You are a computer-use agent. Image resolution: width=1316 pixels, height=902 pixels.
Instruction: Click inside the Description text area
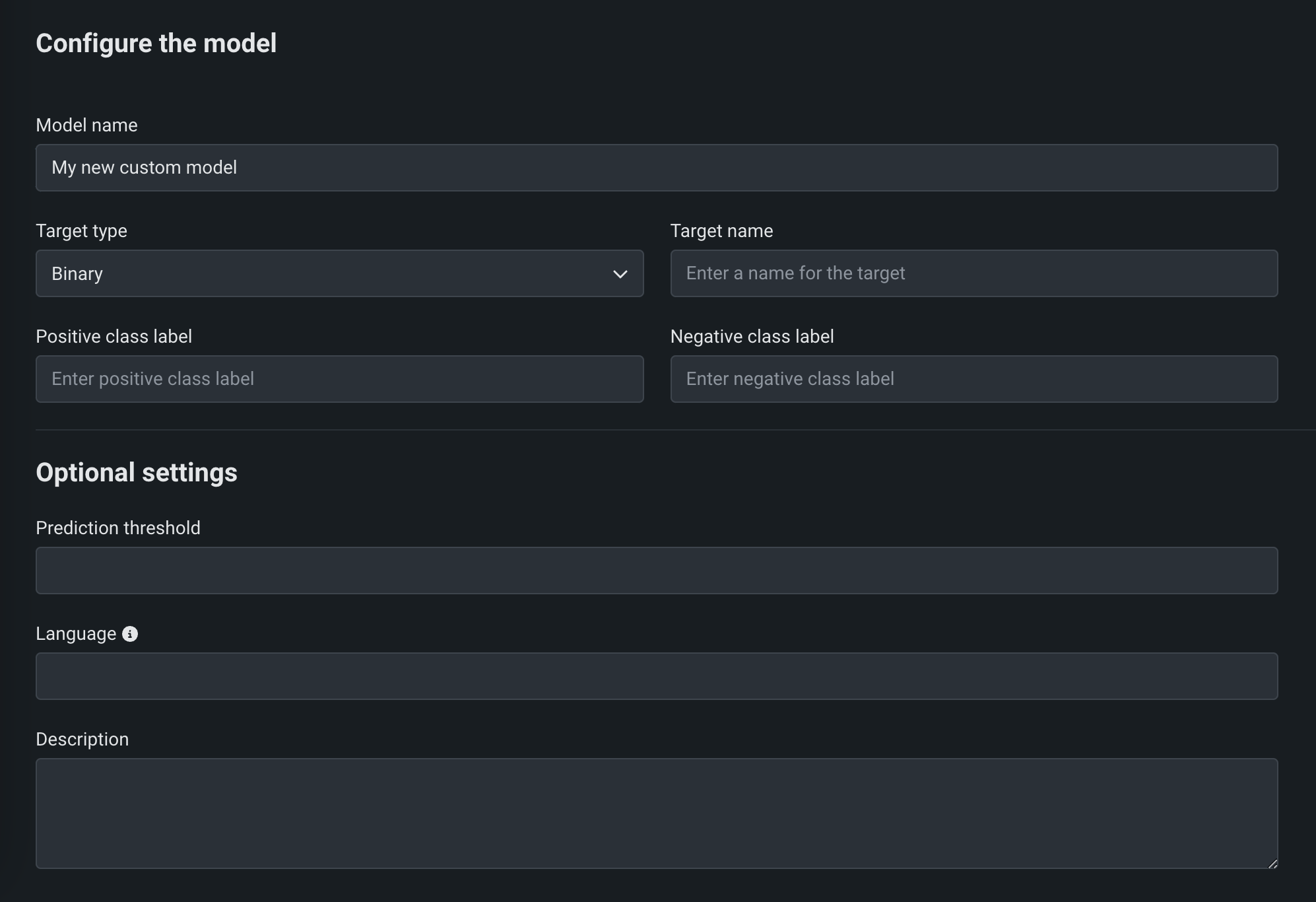pyautogui.click(x=656, y=813)
